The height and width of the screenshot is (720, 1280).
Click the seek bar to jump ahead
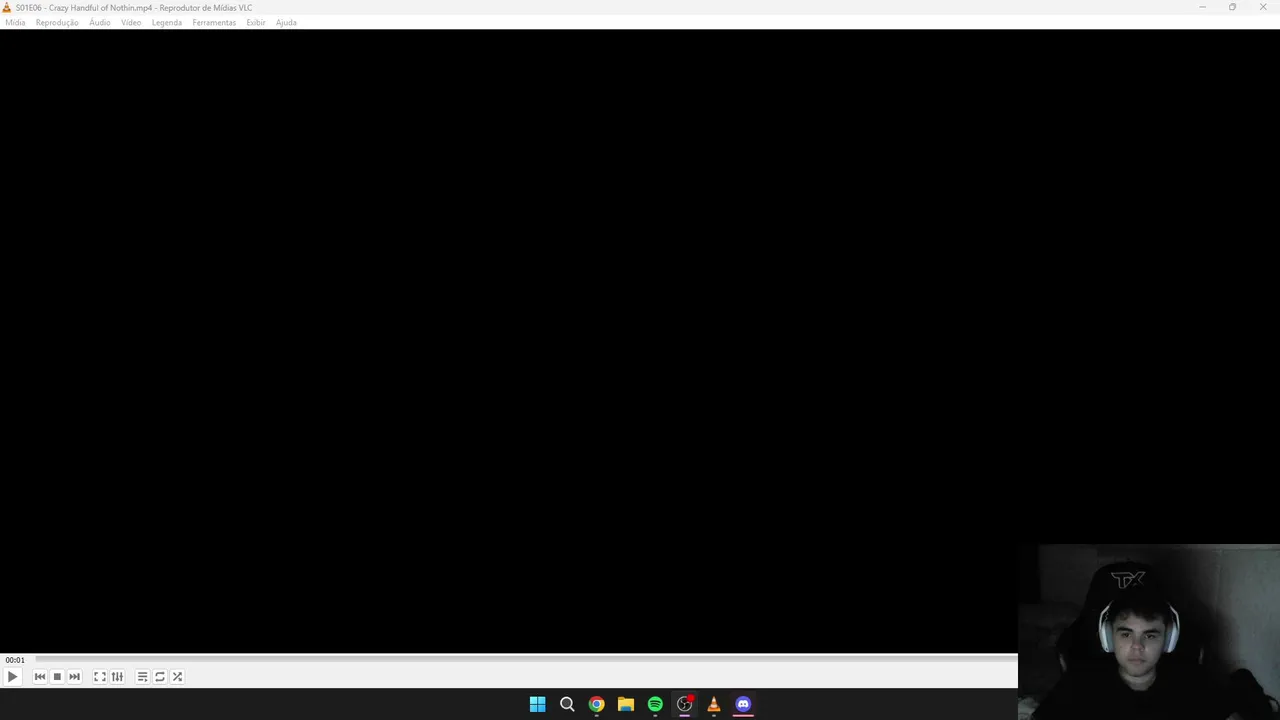[x=525, y=659]
